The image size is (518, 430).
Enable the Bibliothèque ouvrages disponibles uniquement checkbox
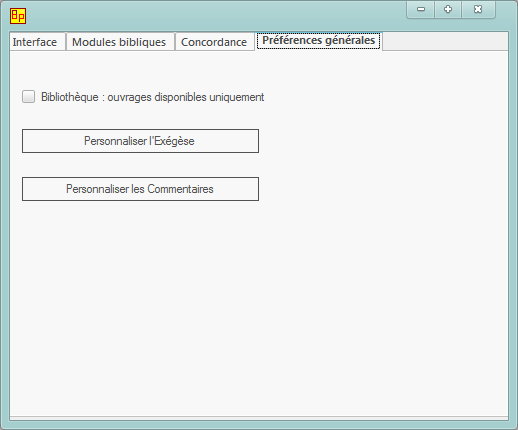tap(28, 97)
